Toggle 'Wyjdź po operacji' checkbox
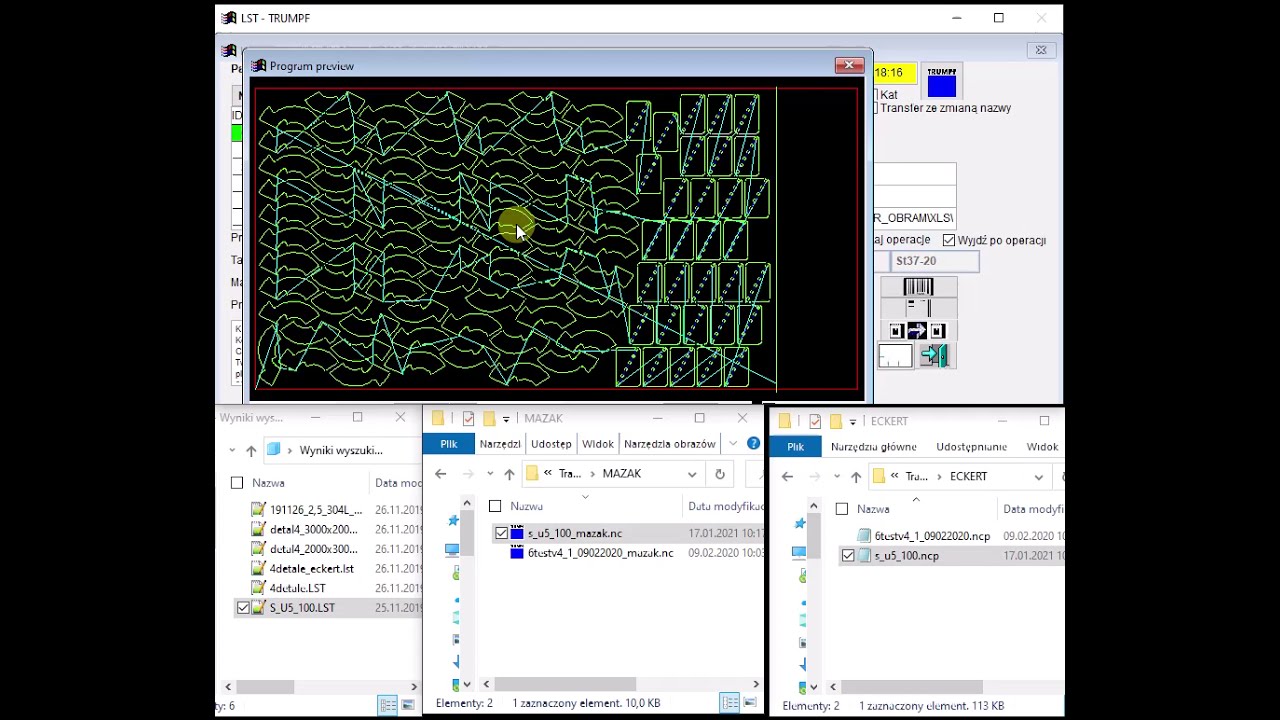 point(949,240)
